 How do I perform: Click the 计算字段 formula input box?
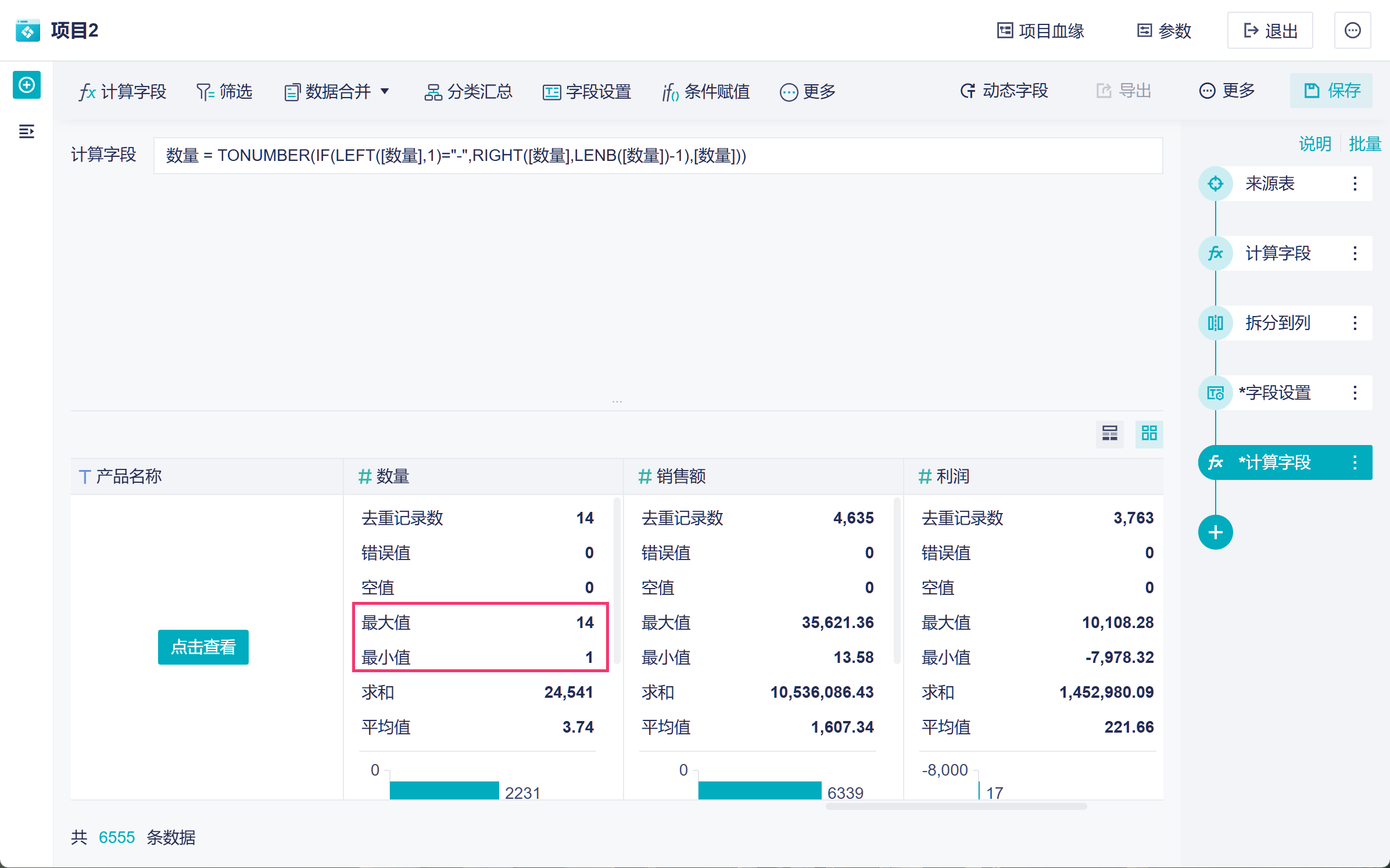click(x=657, y=156)
